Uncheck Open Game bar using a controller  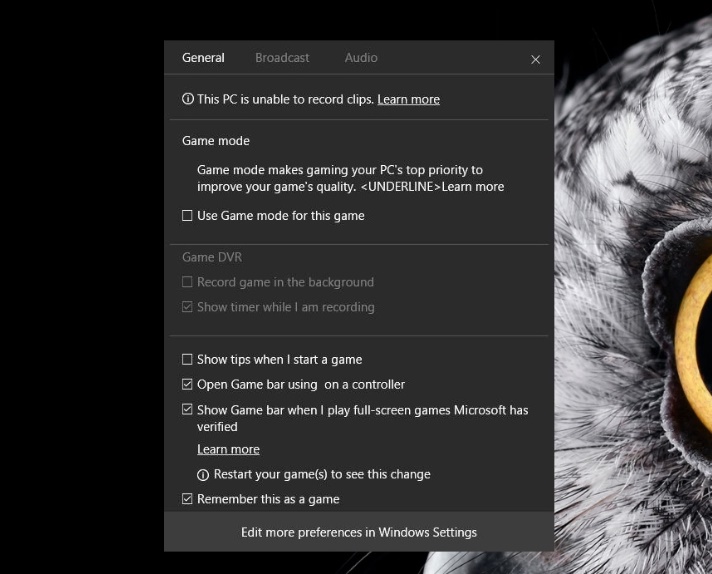click(187, 385)
